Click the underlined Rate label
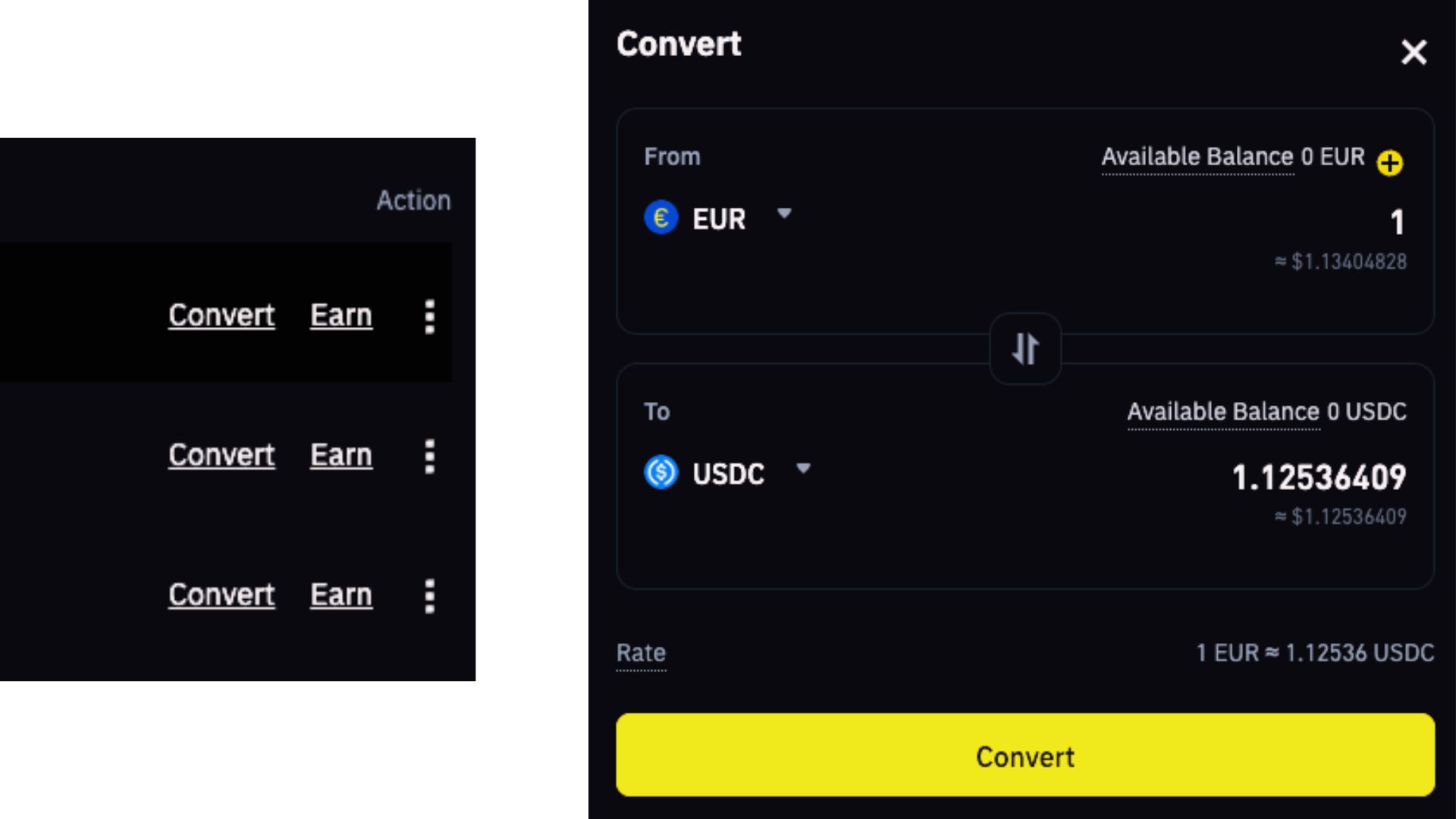The width and height of the screenshot is (1456, 819). (x=641, y=653)
